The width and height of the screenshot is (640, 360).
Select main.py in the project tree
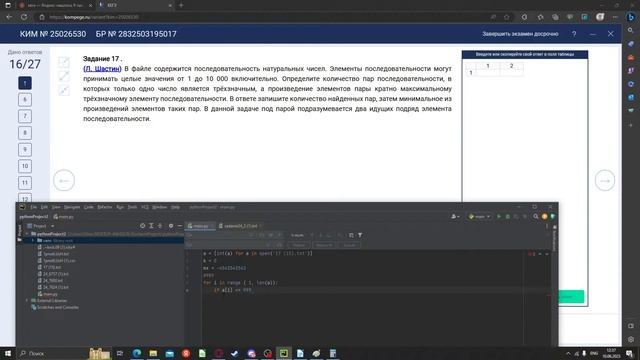click(48, 294)
